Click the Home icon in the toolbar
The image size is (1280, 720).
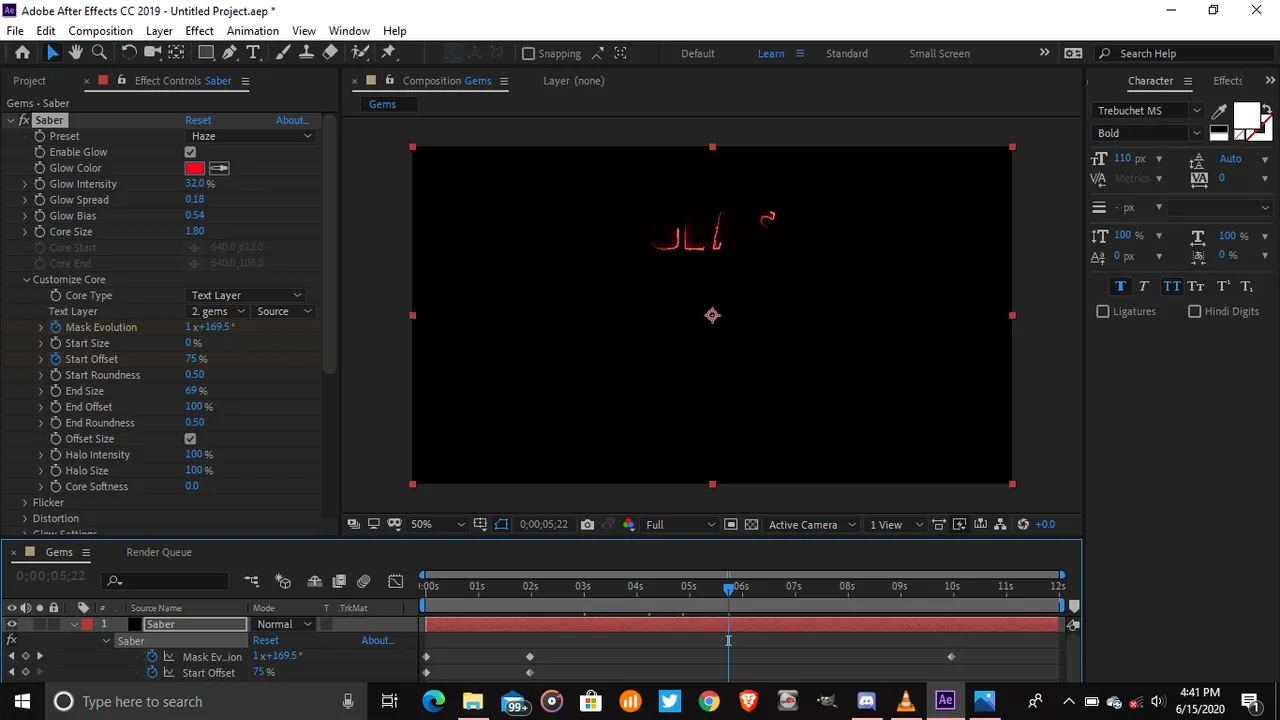pos(22,53)
